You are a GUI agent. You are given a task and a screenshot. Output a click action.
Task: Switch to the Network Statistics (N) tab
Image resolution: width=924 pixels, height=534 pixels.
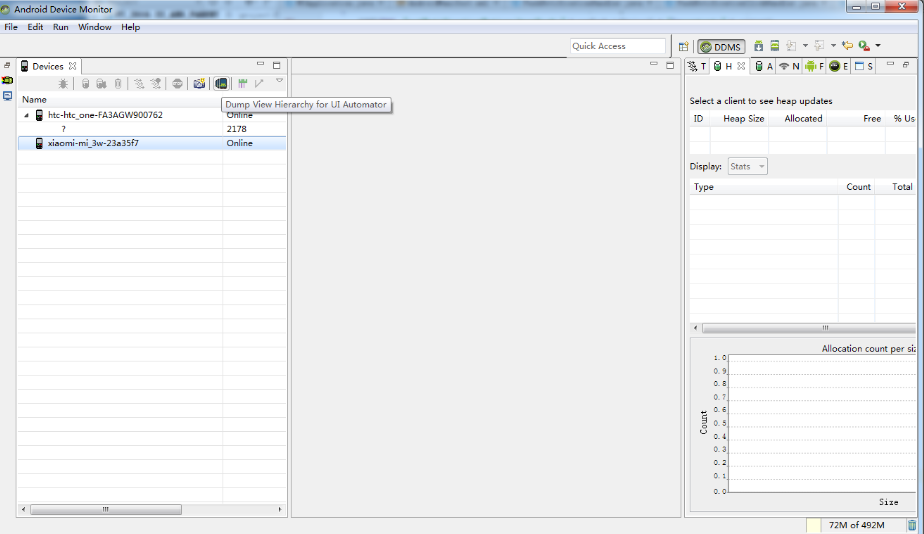[789, 66]
